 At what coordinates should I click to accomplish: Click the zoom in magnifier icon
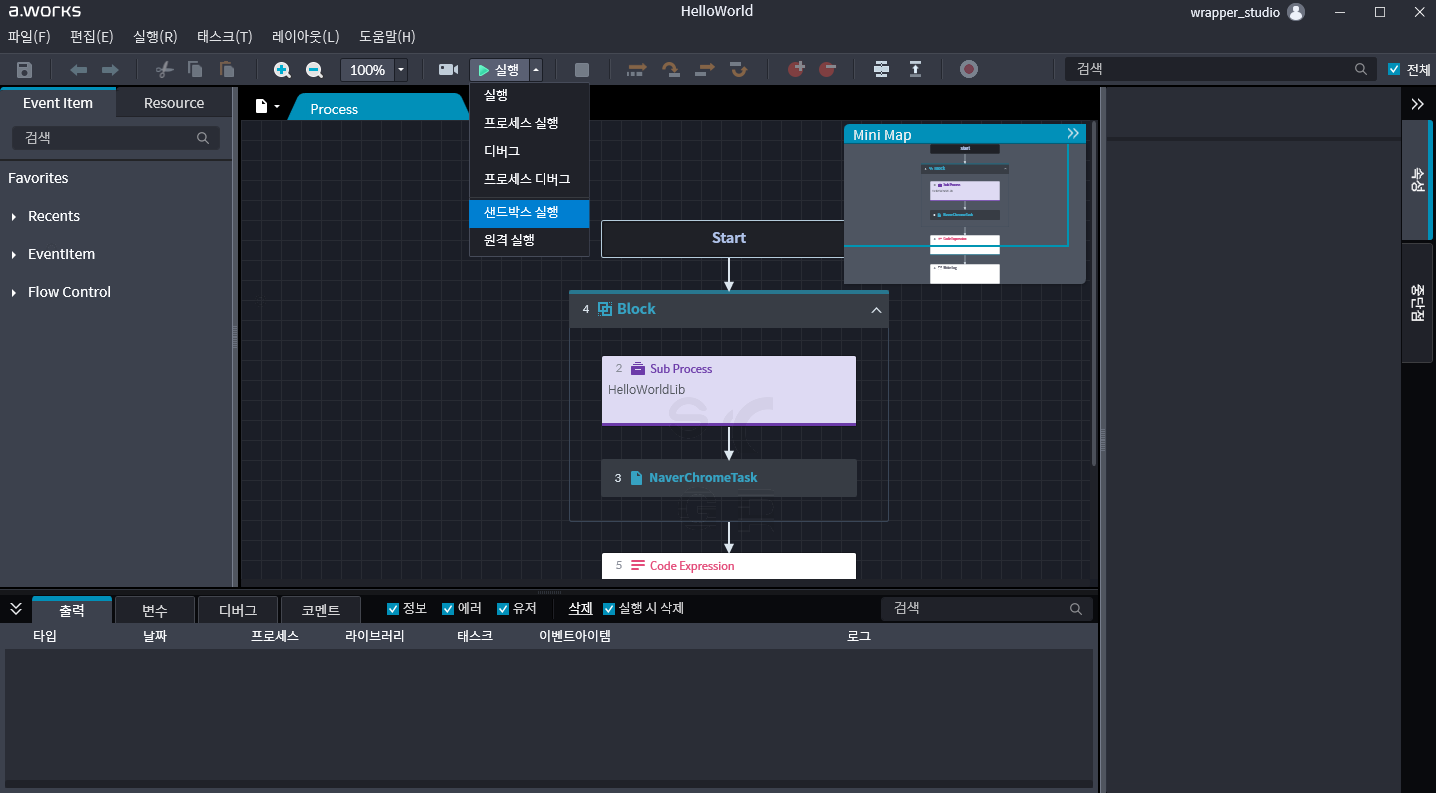tap(282, 70)
